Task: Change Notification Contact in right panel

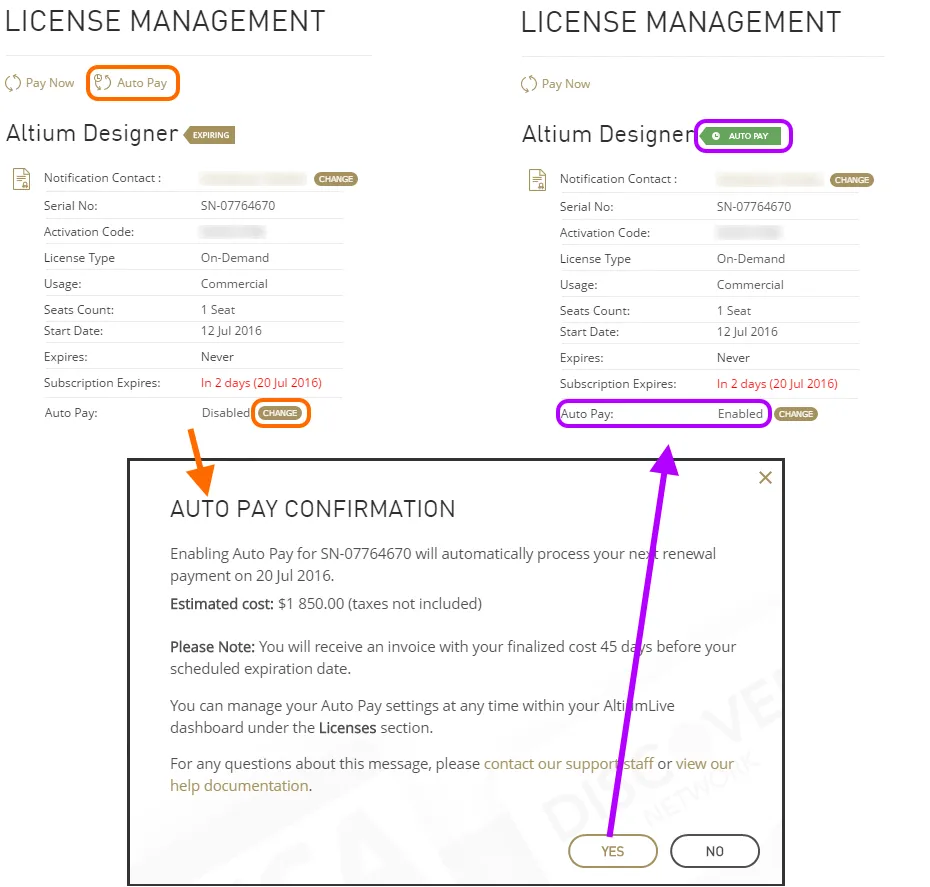Action: [x=852, y=180]
